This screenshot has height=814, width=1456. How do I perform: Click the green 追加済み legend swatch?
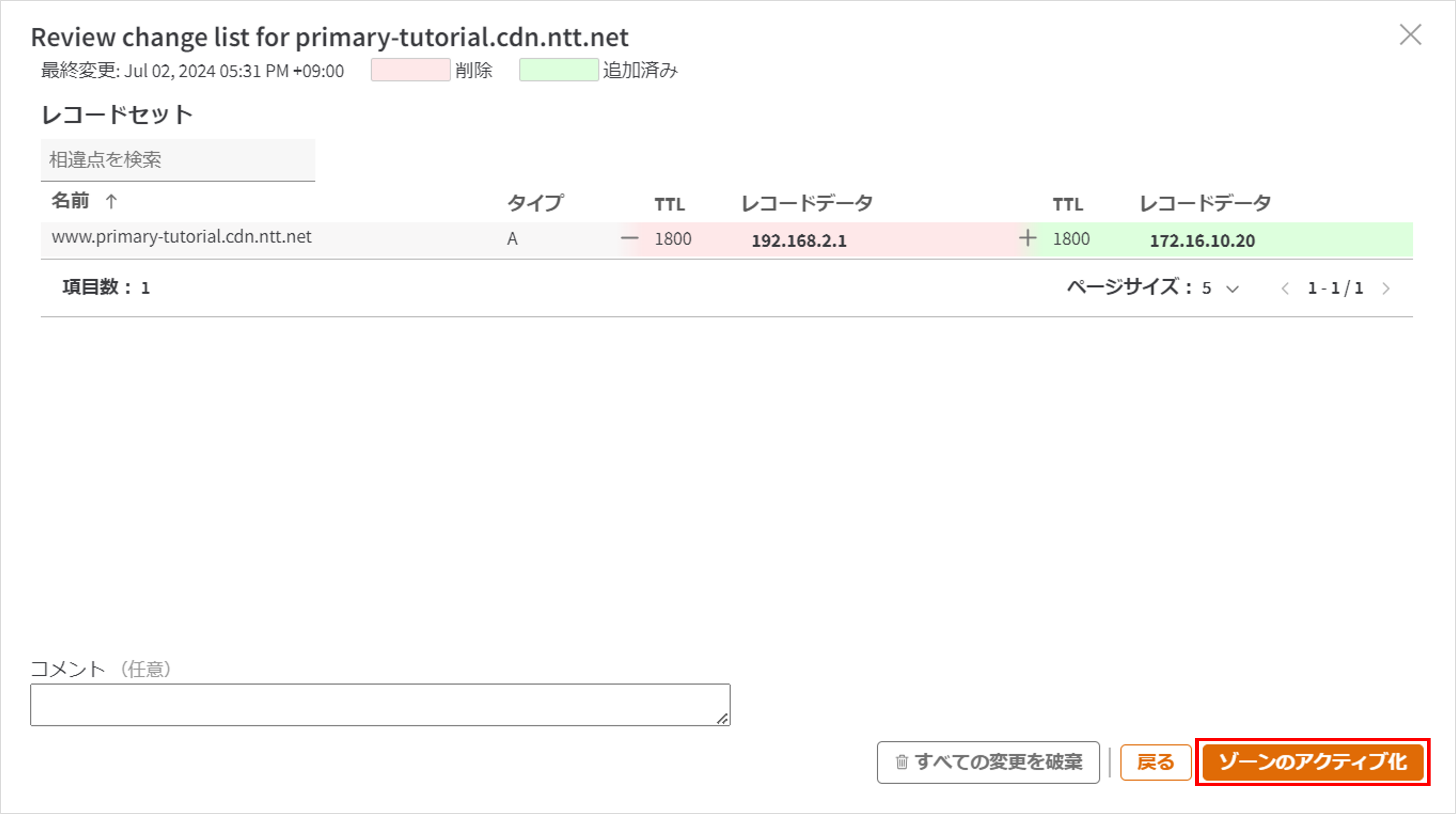click(x=559, y=70)
